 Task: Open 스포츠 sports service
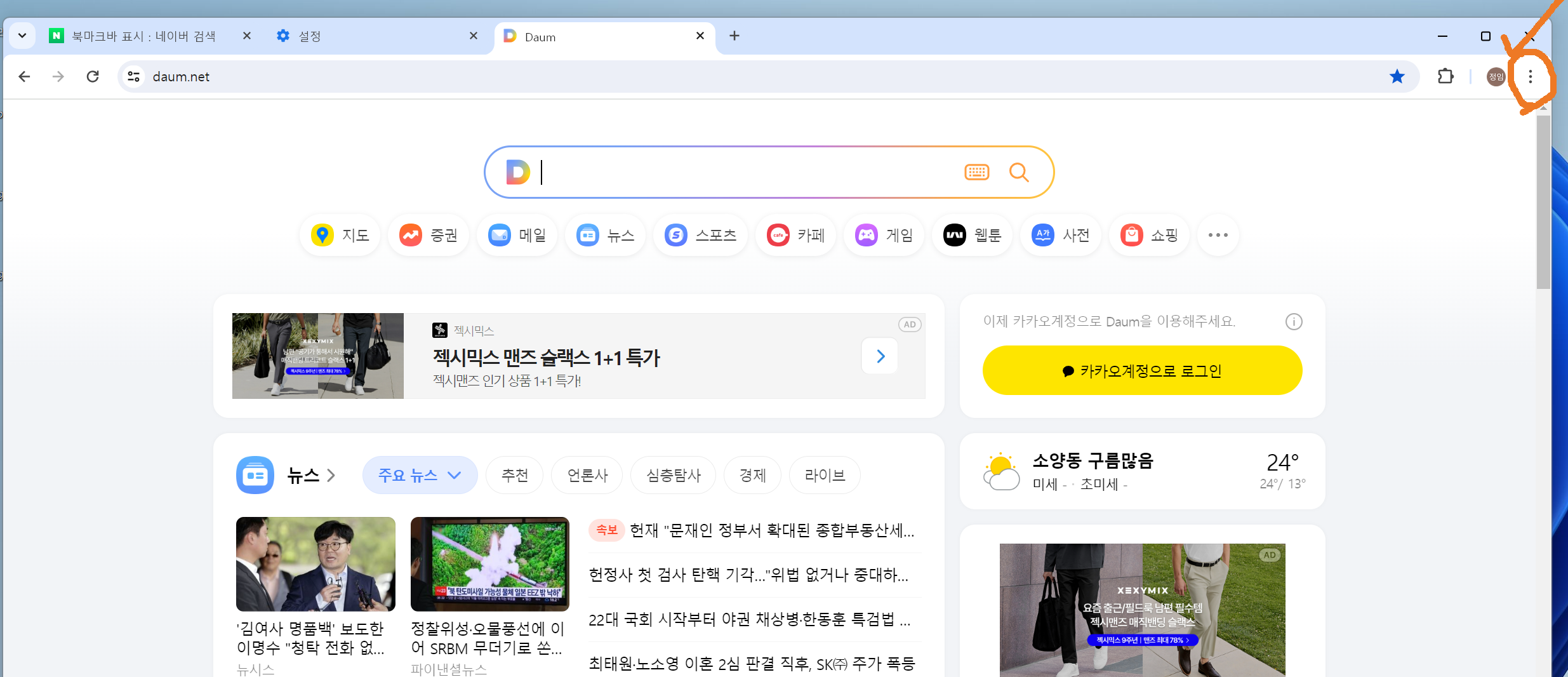click(x=700, y=235)
